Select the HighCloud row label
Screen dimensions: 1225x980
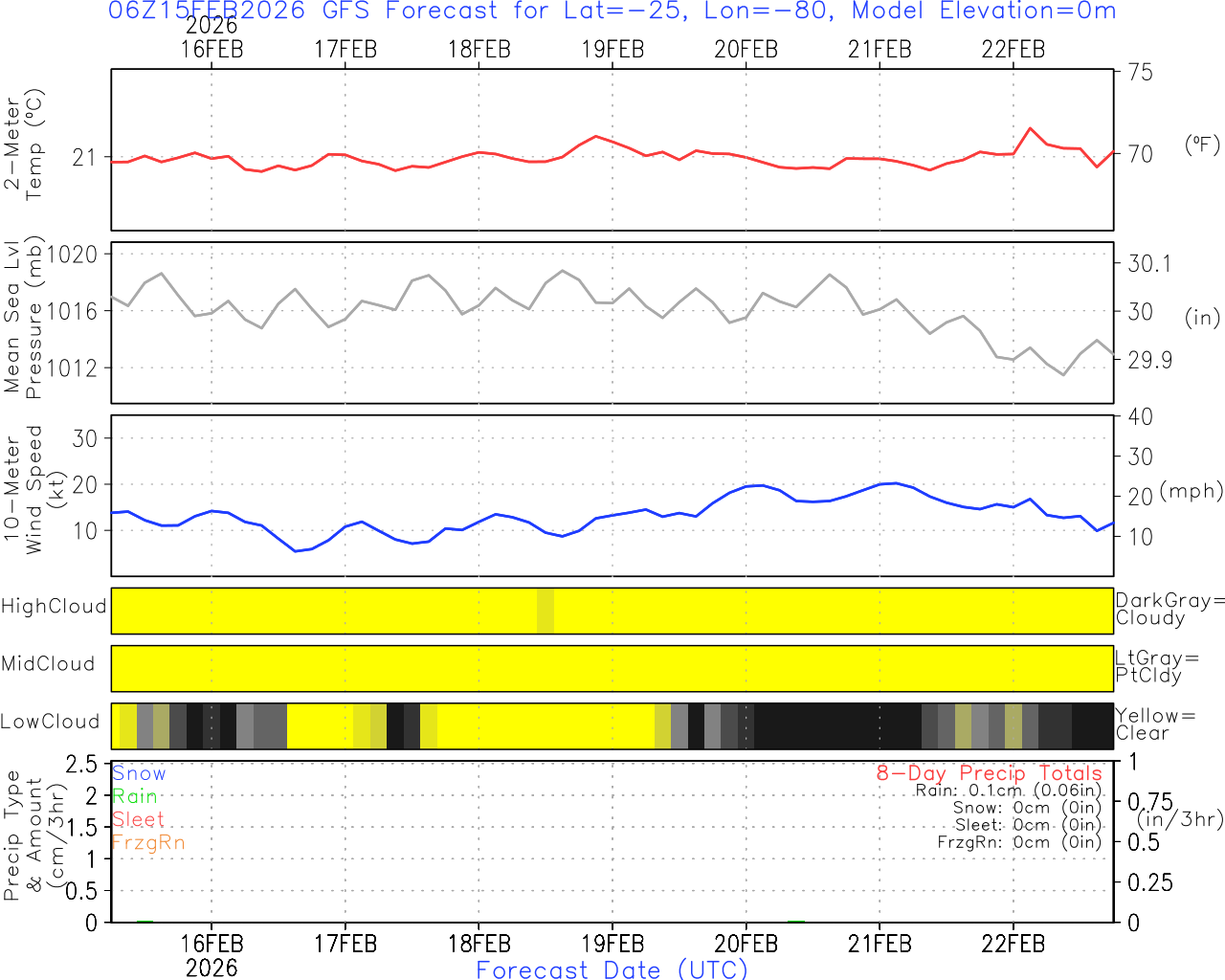pyautogui.click(x=54, y=607)
